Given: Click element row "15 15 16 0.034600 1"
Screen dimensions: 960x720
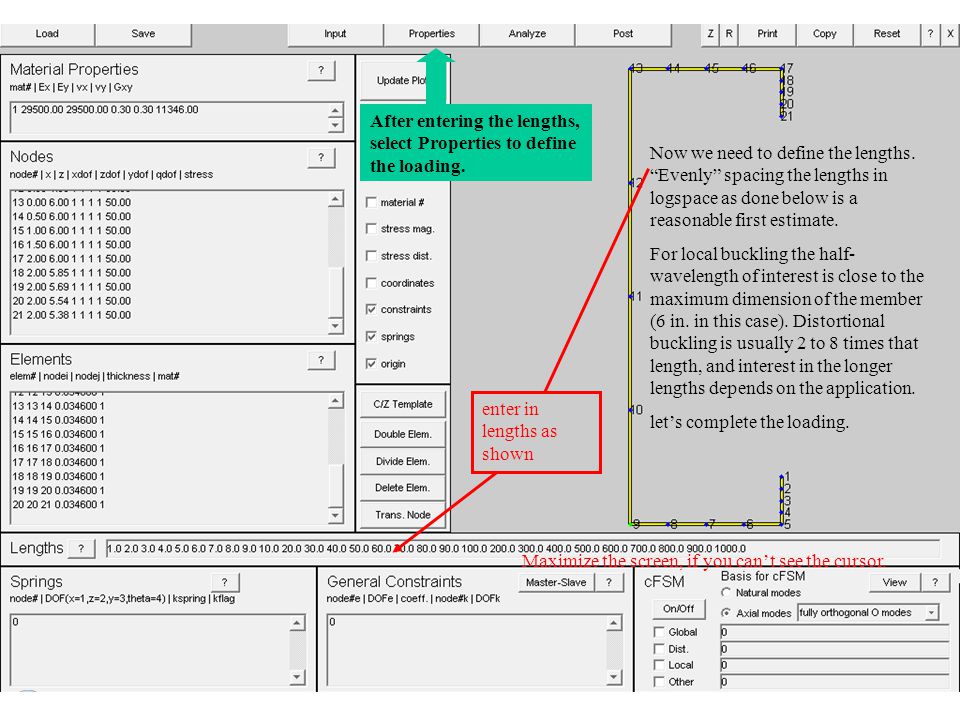Looking at the screenshot, I should (58, 434).
